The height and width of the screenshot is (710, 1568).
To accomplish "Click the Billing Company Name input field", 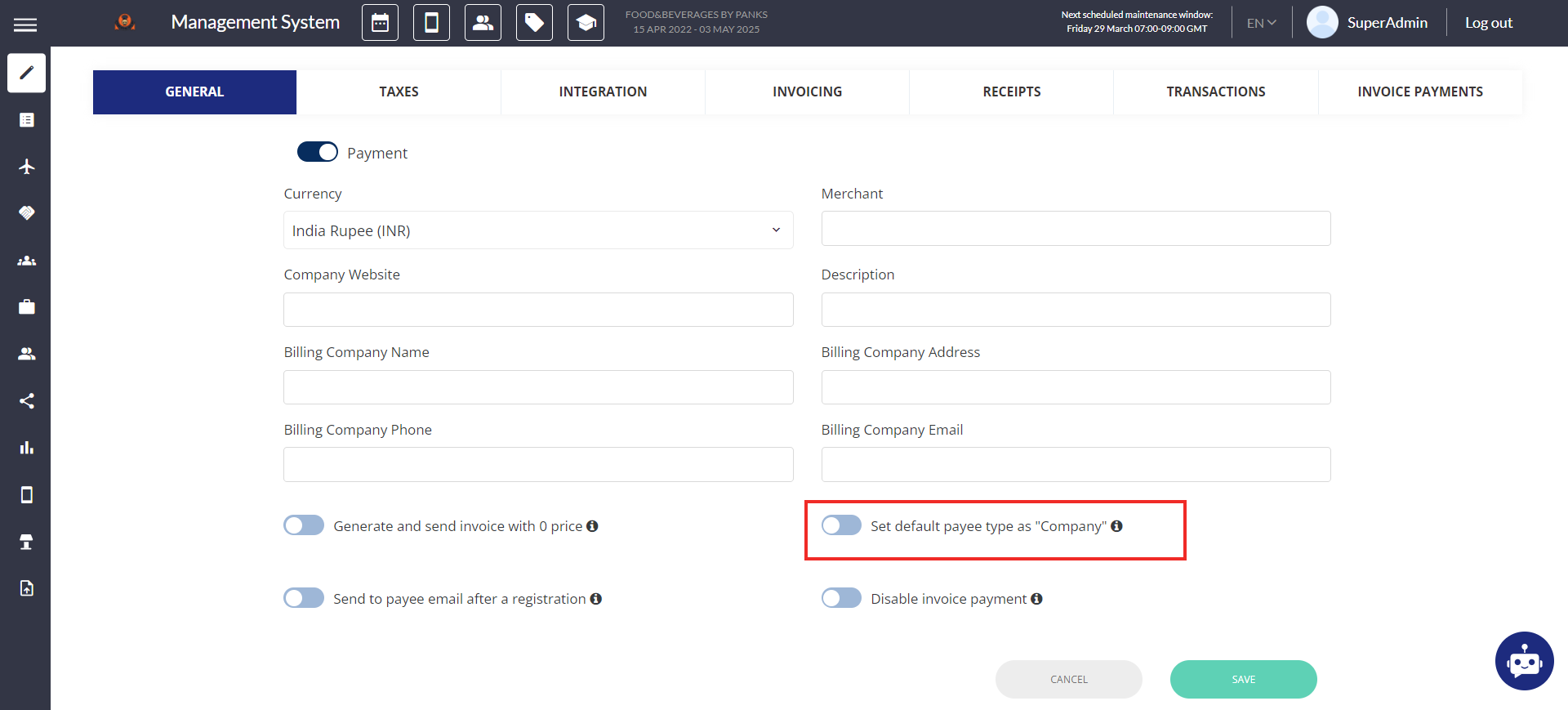I will [538, 387].
